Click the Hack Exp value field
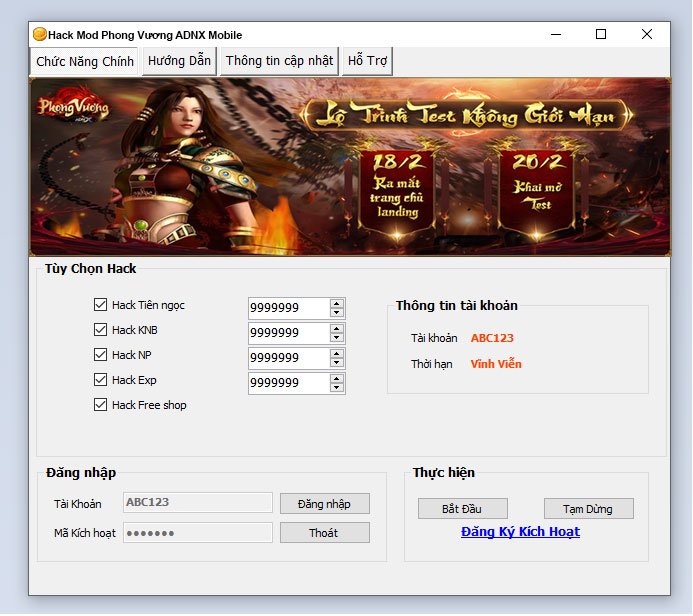The image size is (693, 616). [x=289, y=384]
